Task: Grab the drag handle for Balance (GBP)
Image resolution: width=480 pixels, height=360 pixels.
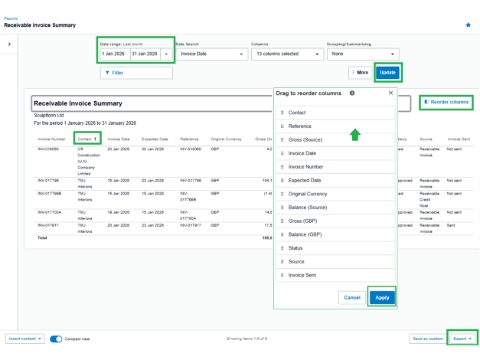Action: click(282, 235)
